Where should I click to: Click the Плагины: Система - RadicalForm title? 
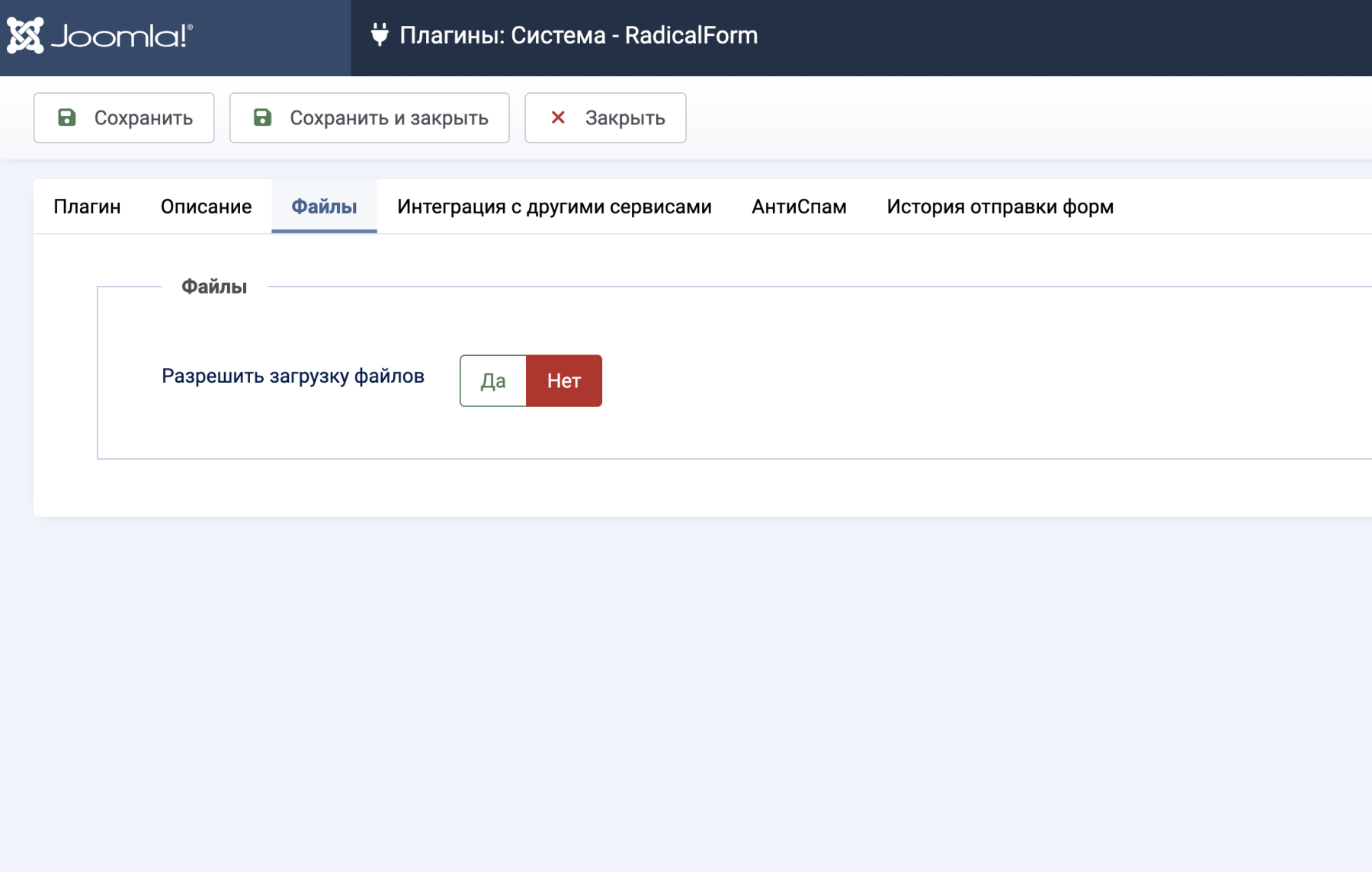[579, 35]
